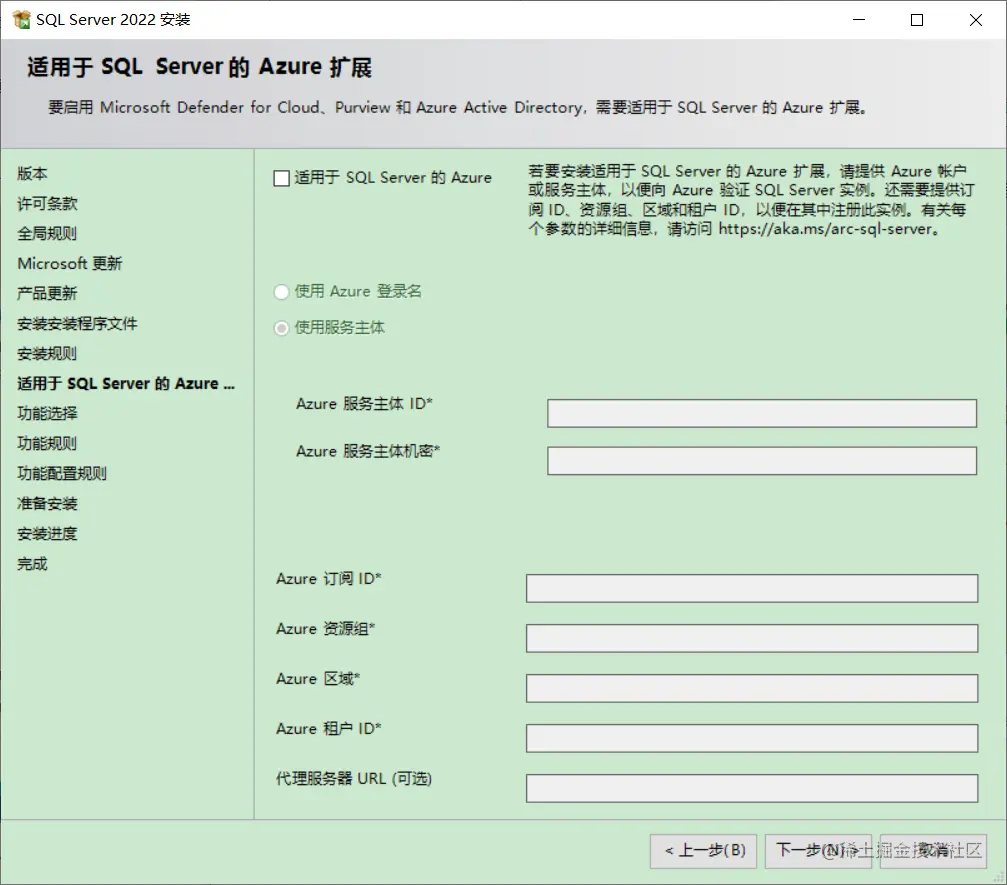The width and height of the screenshot is (1007, 885).
Task: Select the 许可条款 step in sidebar
Action: point(47,204)
